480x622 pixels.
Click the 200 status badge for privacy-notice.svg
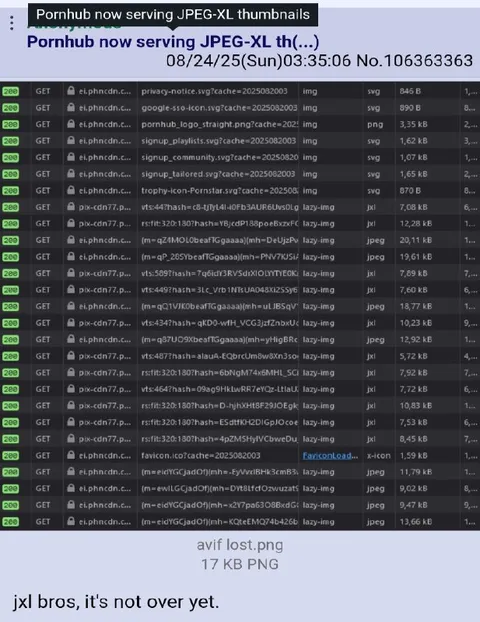[x=11, y=91]
